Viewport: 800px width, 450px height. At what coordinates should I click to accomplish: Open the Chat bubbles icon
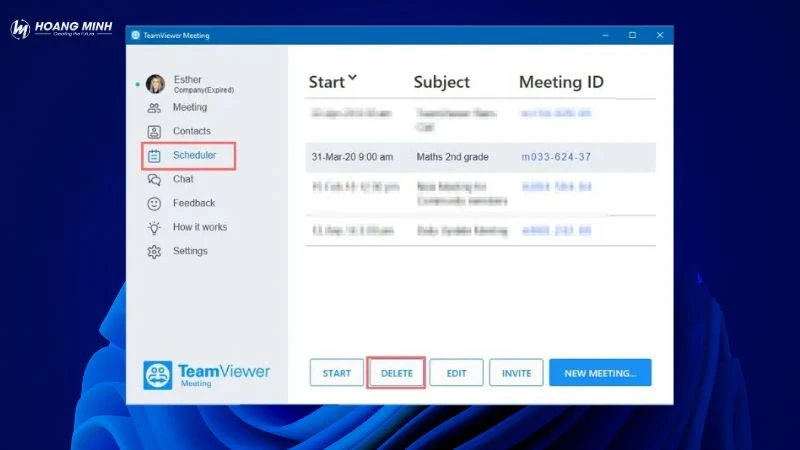154,180
